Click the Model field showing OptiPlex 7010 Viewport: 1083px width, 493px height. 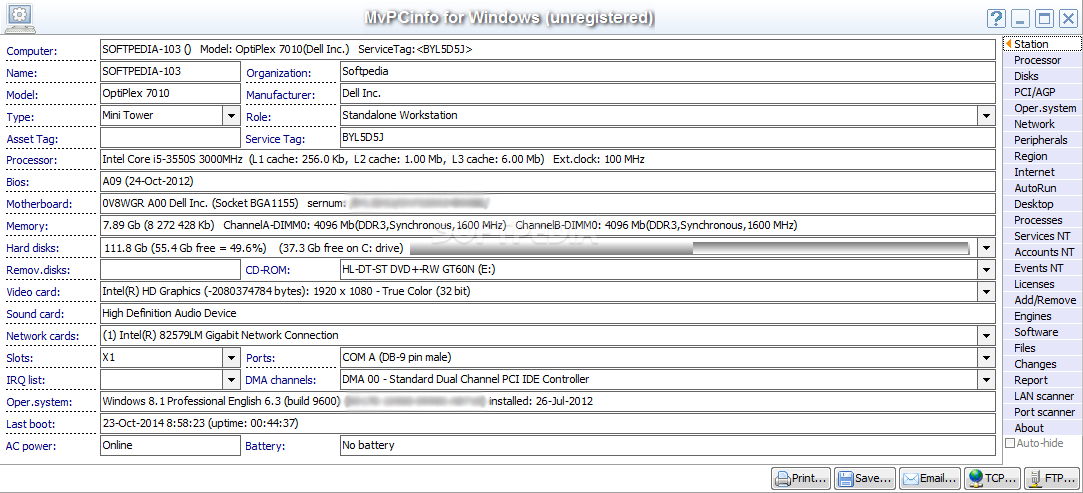(x=170, y=94)
